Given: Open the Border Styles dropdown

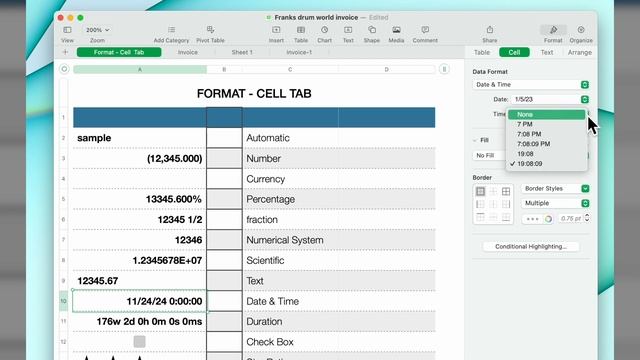Looking at the screenshot, I should 555,189.
